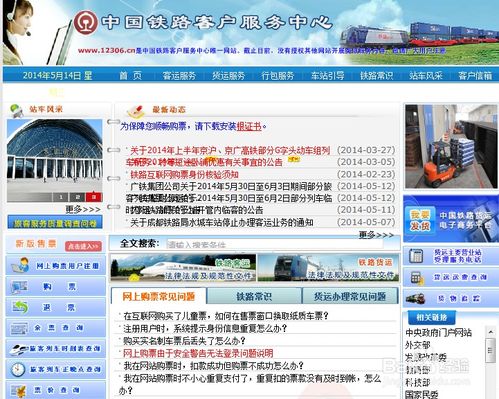The image size is (499, 399).
Task: Click the 根证书 download link
Action: [x=249, y=126]
